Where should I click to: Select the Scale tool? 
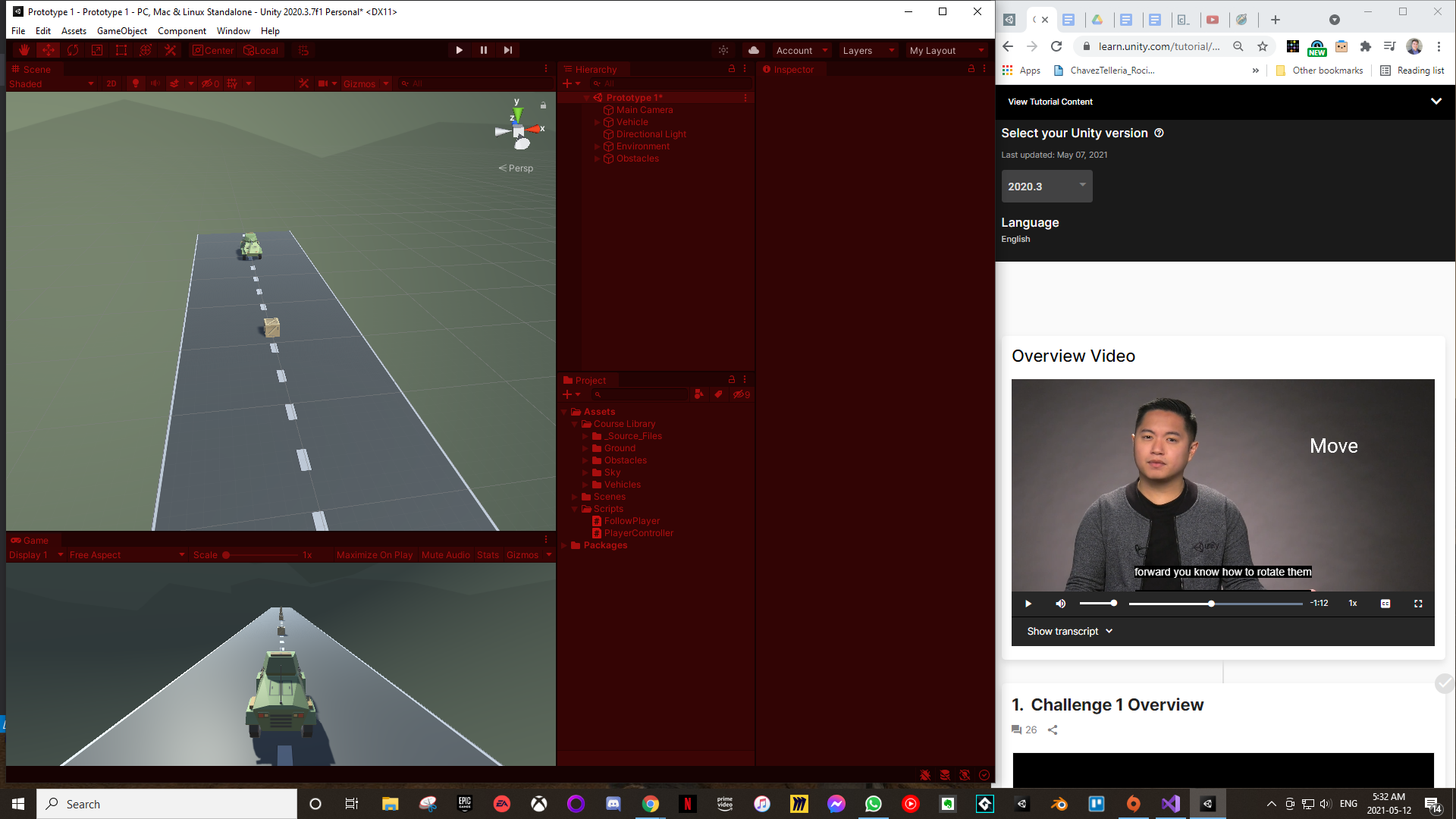click(x=97, y=50)
